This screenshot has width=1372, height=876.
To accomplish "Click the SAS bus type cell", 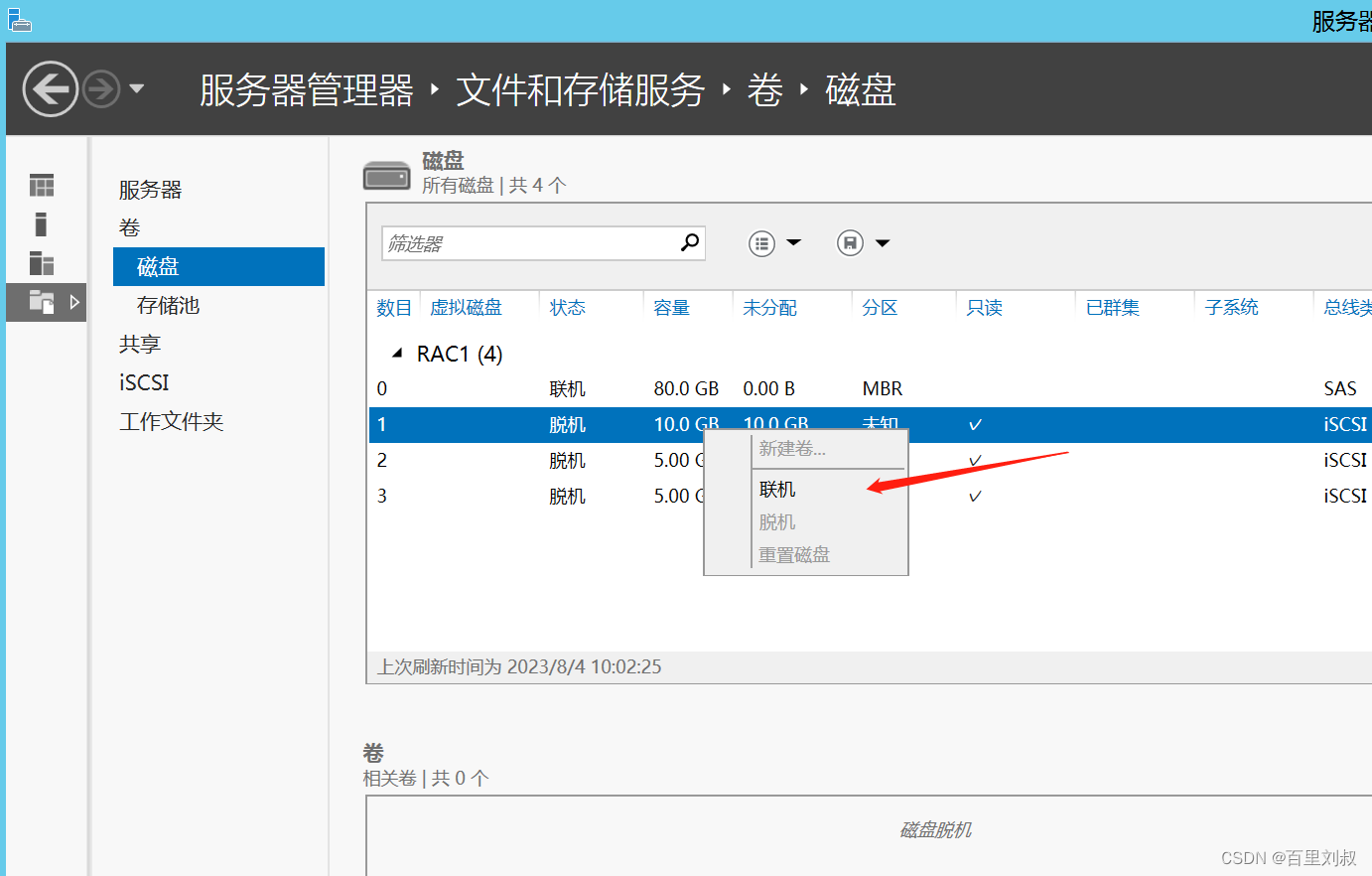I will (x=1340, y=388).
